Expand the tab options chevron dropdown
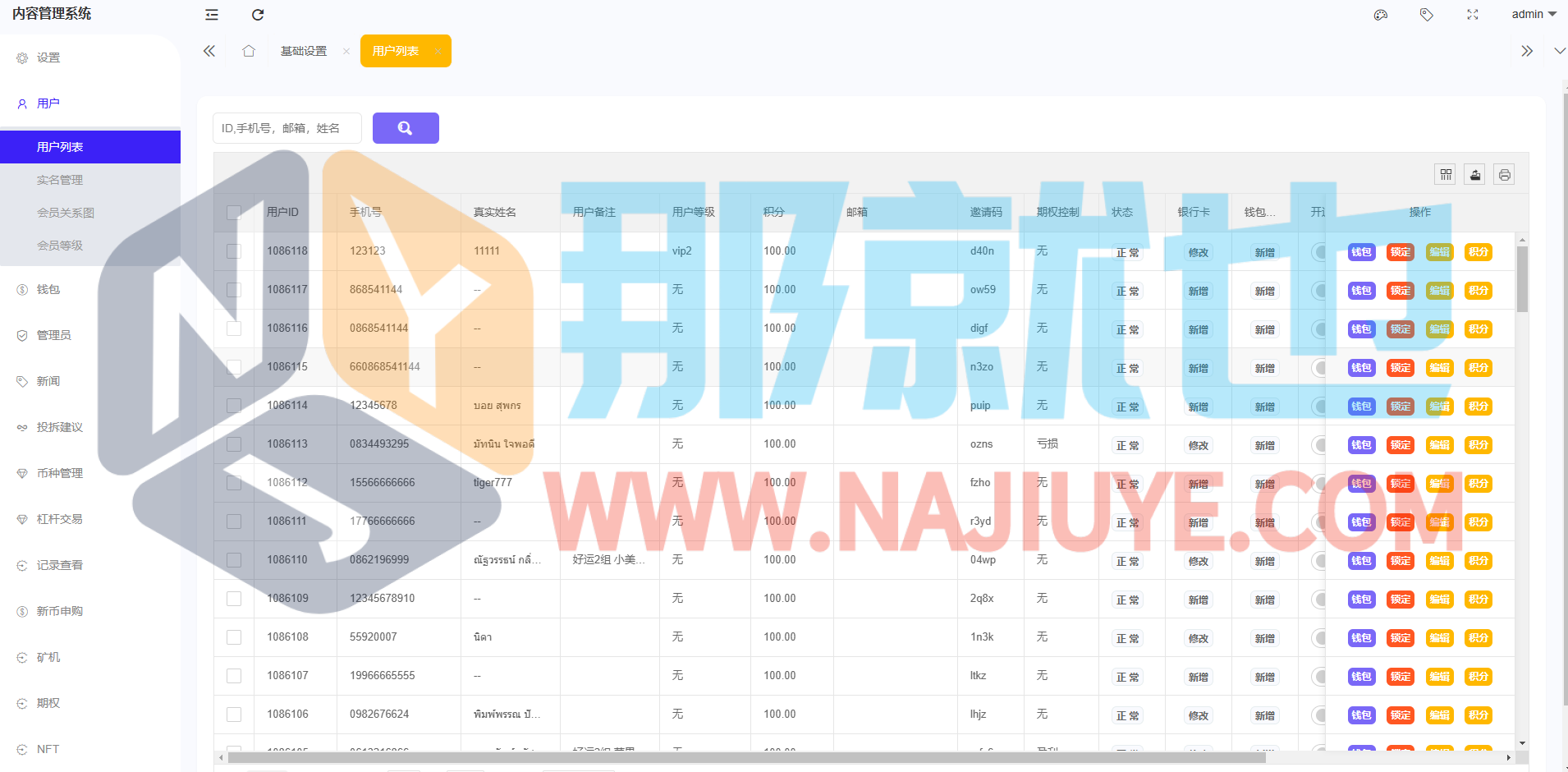 coord(1559,51)
